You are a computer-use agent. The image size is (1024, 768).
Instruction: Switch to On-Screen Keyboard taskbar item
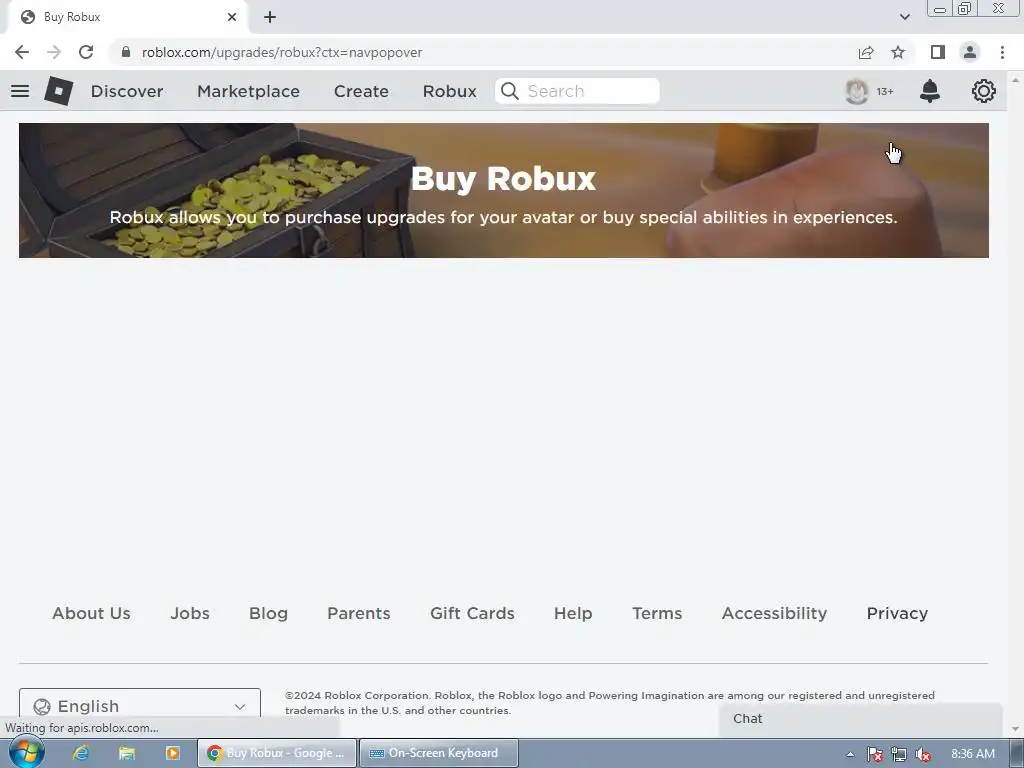(439, 753)
